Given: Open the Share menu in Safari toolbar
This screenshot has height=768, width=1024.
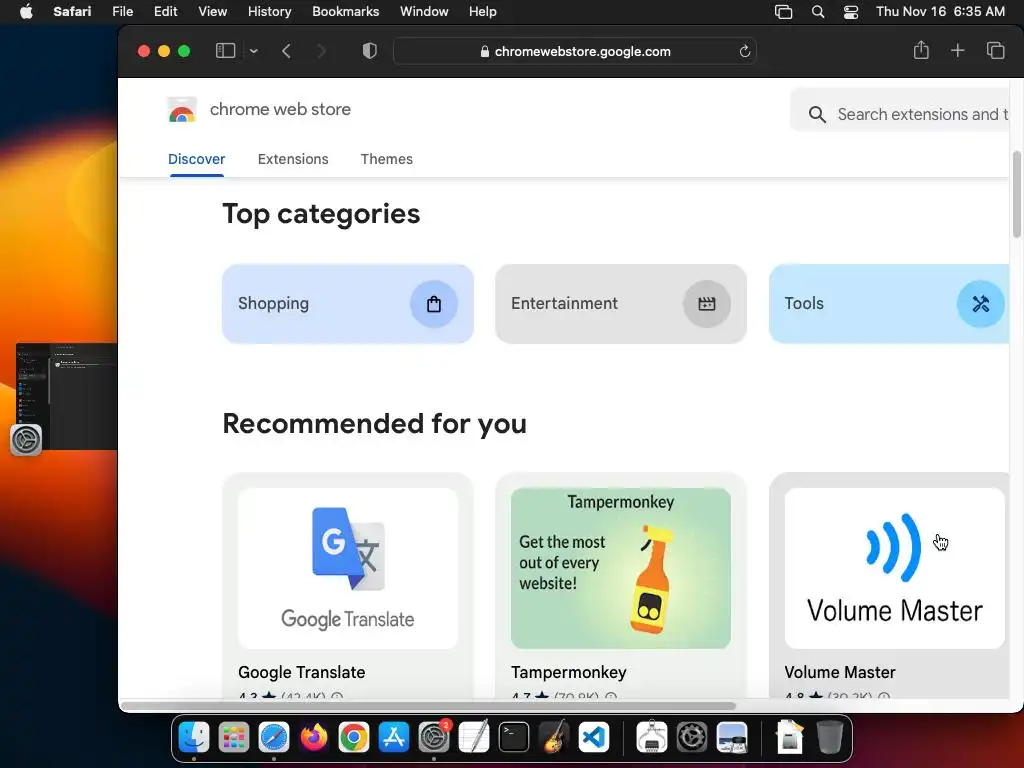Looking at the screenshot, I should pyautogui.click(x=921, y=50).
